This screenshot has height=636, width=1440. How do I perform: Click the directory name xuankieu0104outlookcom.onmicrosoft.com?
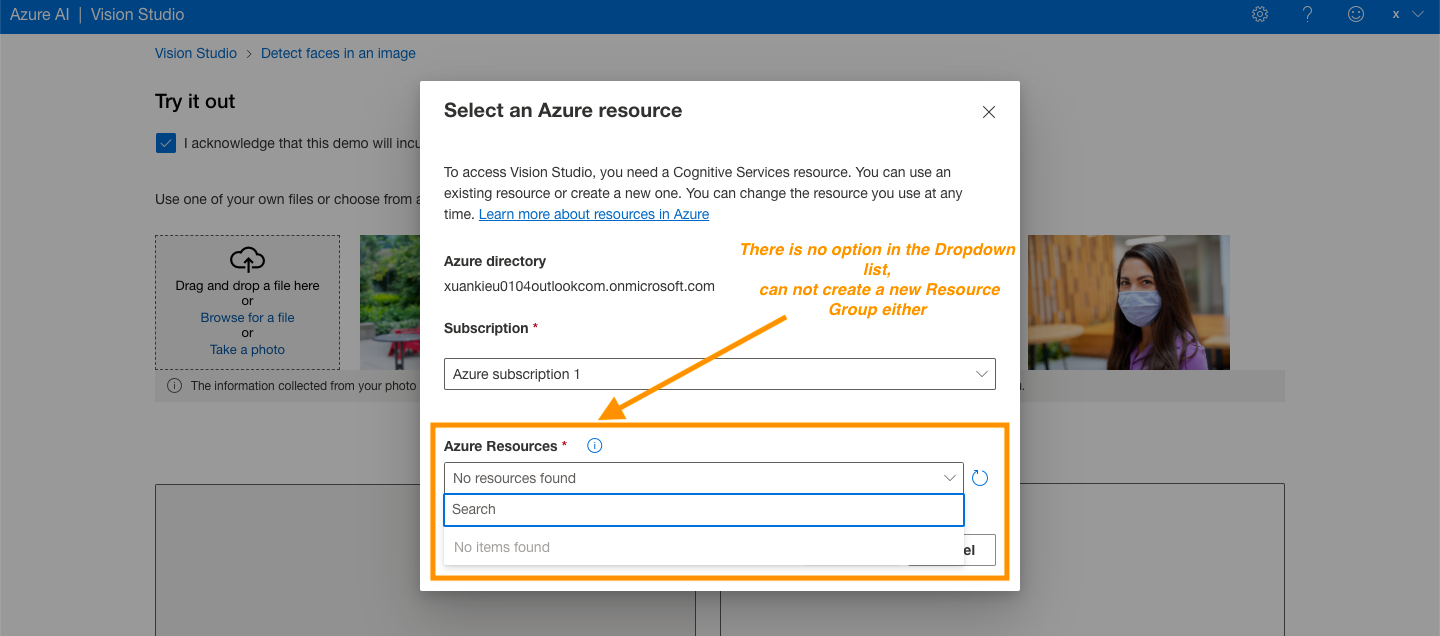tap(579, 286)
